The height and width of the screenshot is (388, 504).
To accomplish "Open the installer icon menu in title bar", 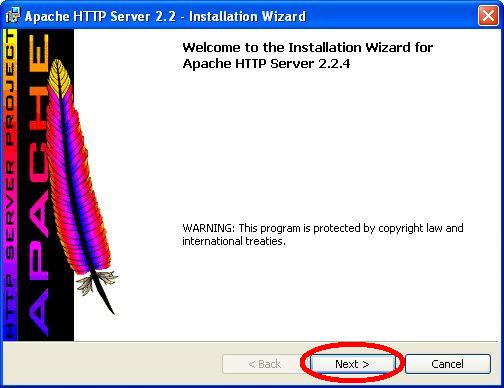I will pos(13,16).
